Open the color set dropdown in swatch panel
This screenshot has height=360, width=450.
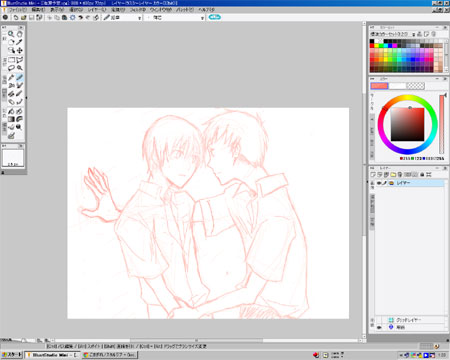[x=414, y=34]
